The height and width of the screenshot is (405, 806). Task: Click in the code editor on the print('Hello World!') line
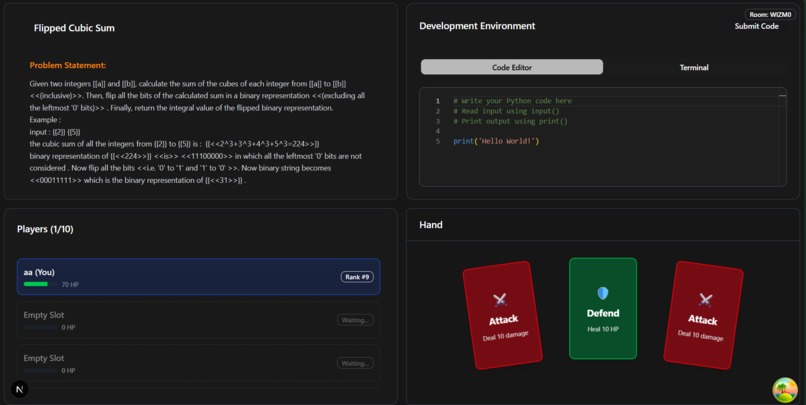(x=496, y=141)
